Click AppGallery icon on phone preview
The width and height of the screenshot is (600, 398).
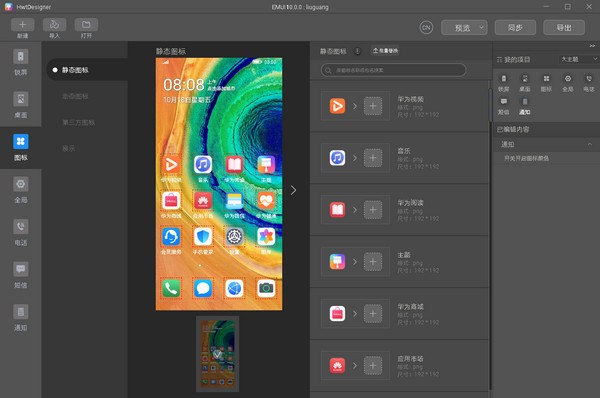point(203,201)
